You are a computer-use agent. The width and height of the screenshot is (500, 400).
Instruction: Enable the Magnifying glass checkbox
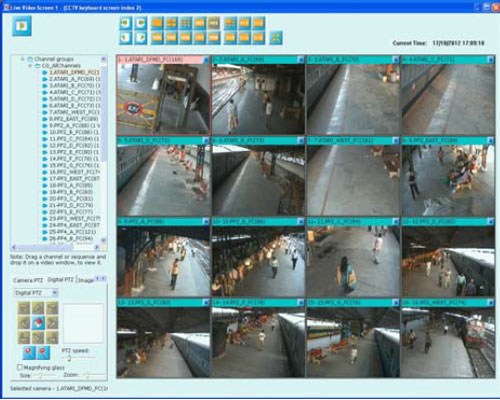(x=20, y=367)
